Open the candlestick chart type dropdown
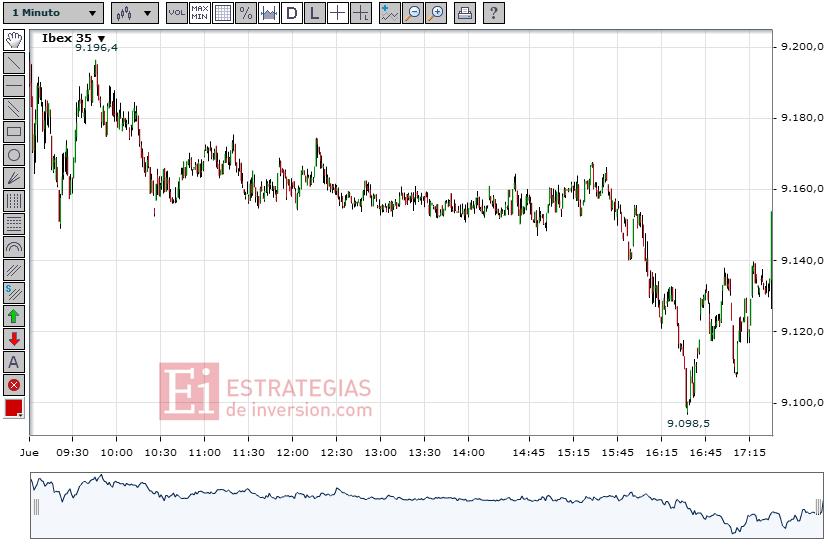This screenshot has height=546, width=828. click(135, 13)
